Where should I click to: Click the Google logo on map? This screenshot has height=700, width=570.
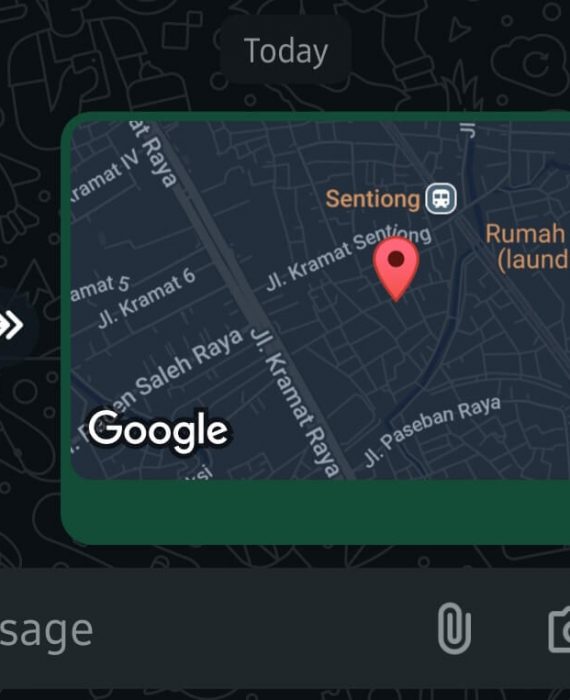point(158,431)
